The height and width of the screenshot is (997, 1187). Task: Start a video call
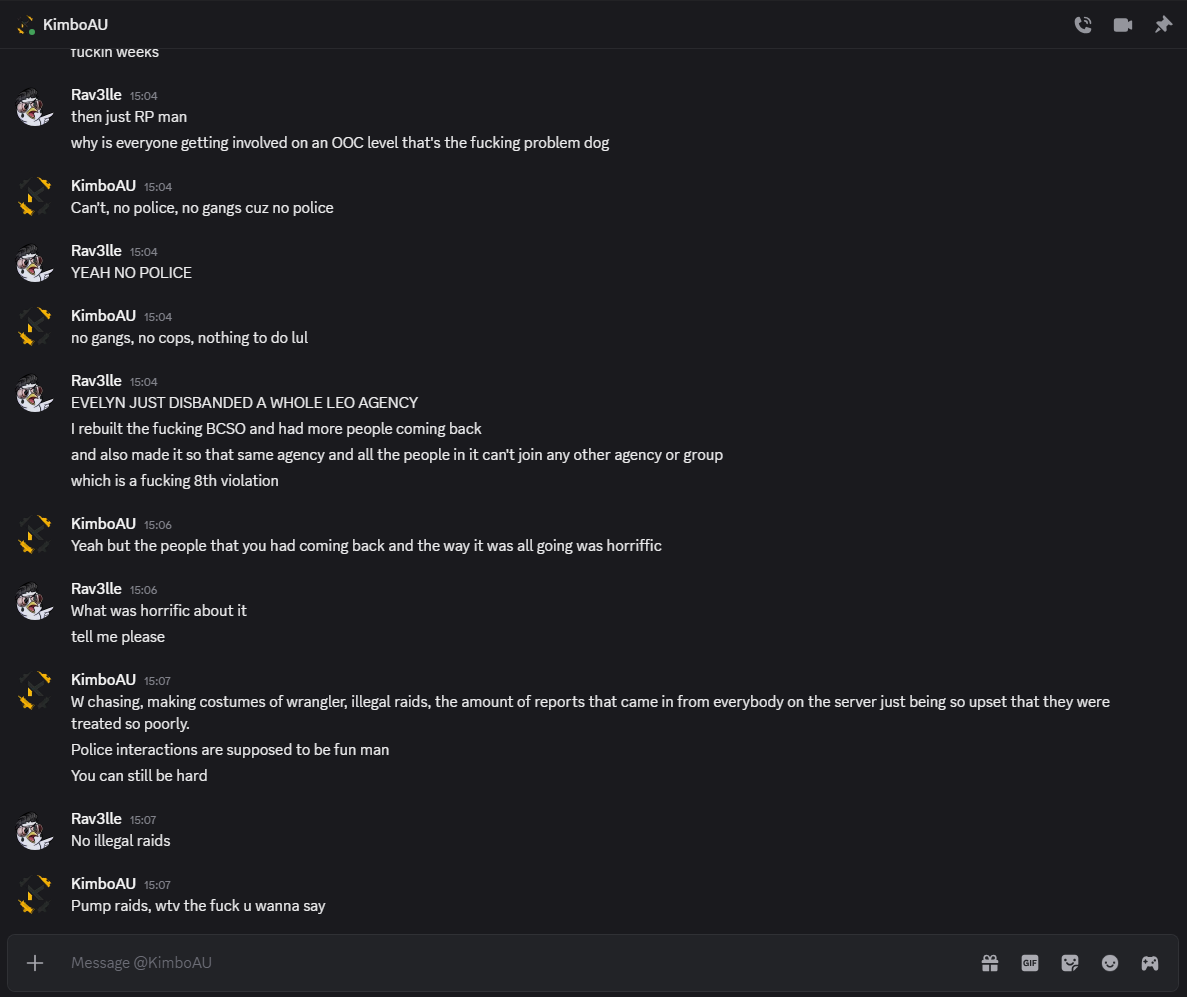[1123, 25]
